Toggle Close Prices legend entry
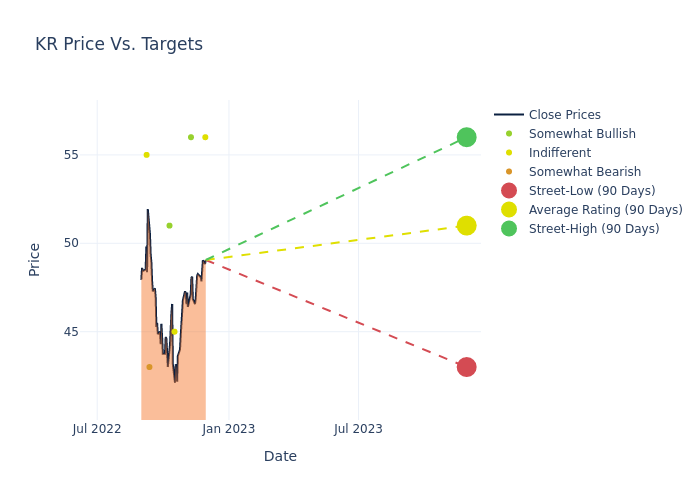This screenshot has height=500, width=700. (564, 115)
